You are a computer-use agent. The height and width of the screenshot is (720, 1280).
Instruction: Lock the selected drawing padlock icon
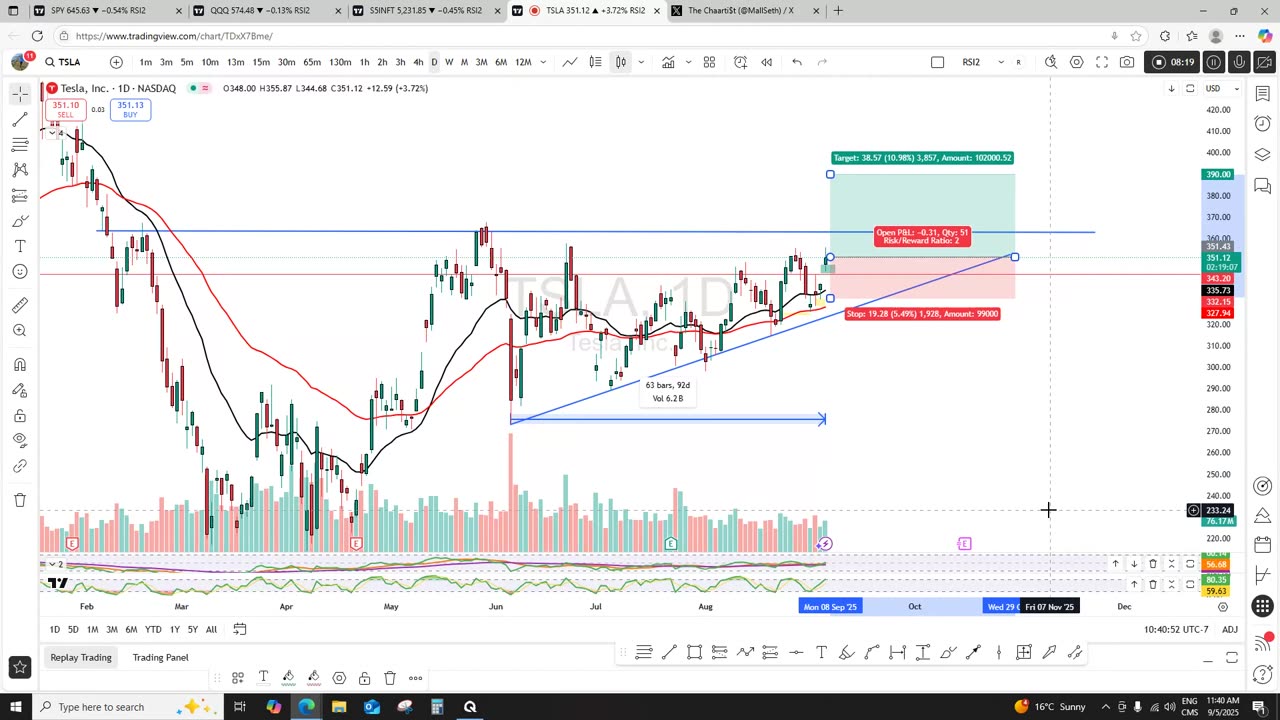[364, 678]
